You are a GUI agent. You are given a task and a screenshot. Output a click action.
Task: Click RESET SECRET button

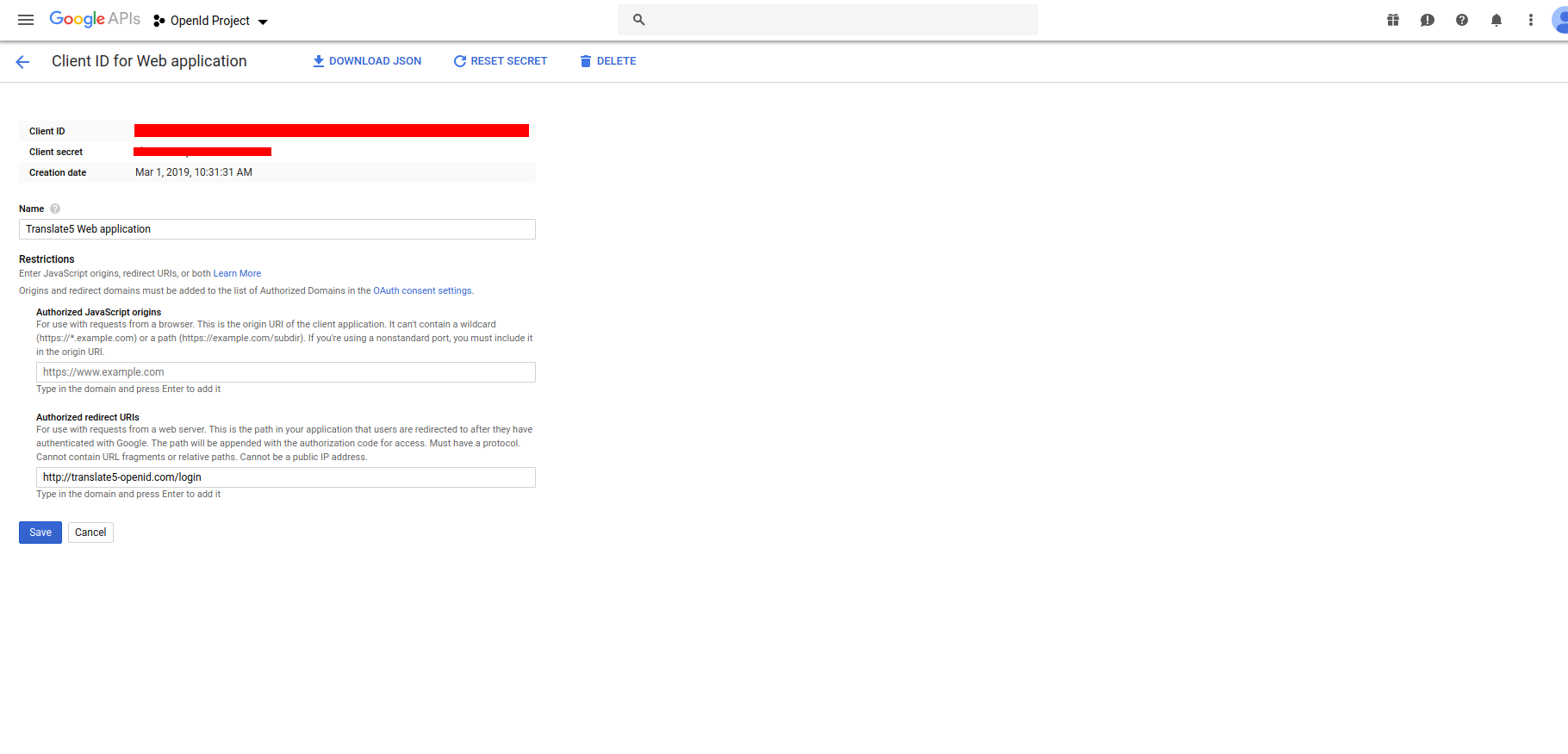click(x=501, y=61)
